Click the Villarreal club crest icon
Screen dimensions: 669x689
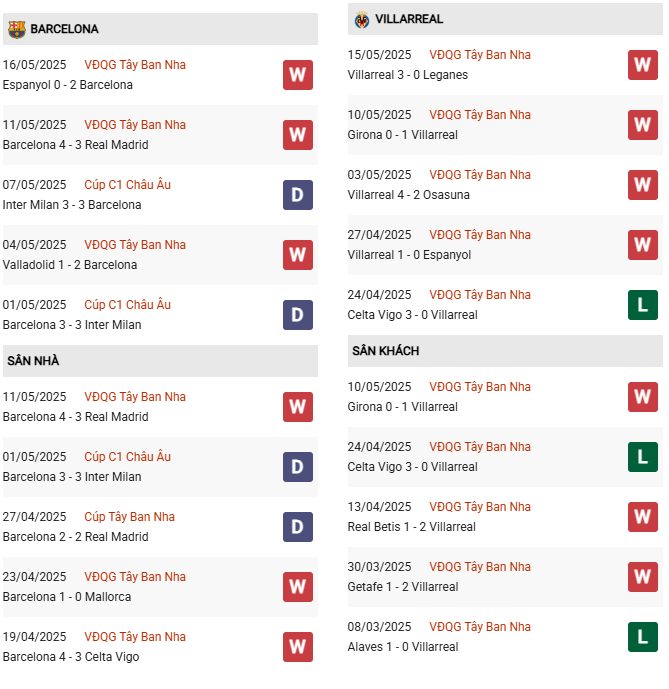pos(362,20)
